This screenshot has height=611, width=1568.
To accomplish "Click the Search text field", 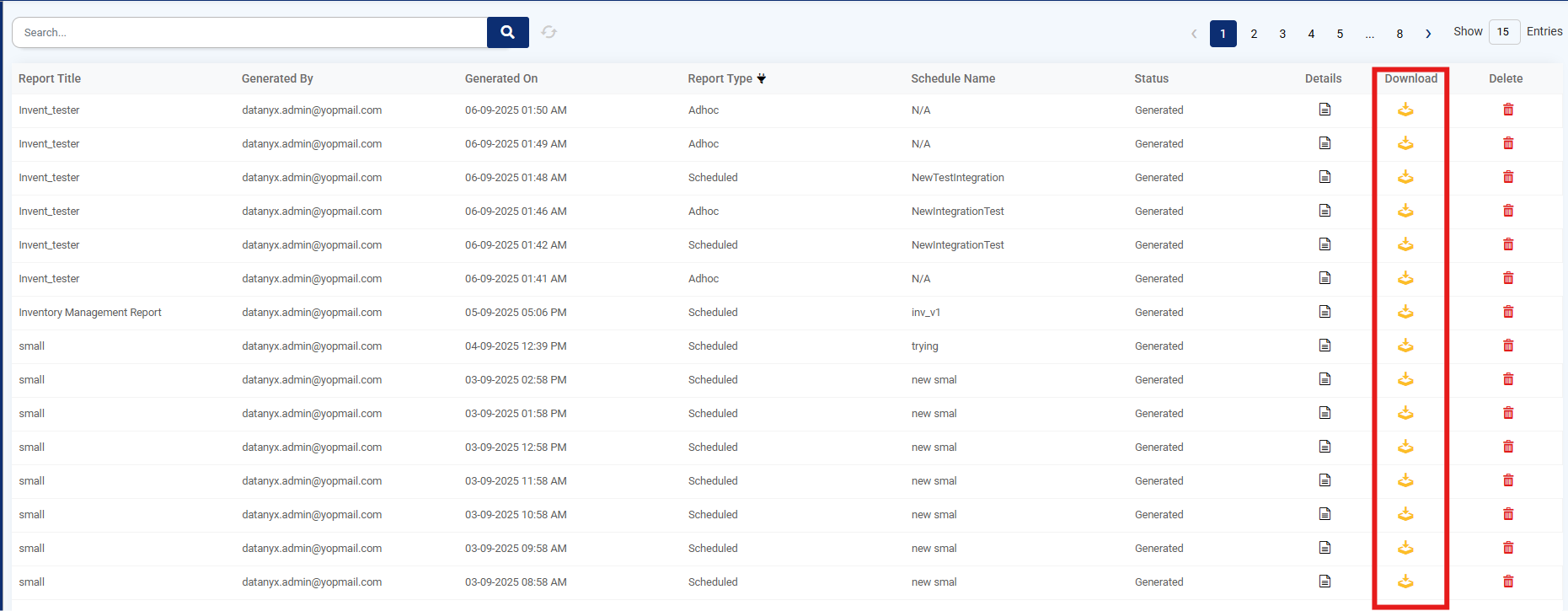I will (249, 32).
